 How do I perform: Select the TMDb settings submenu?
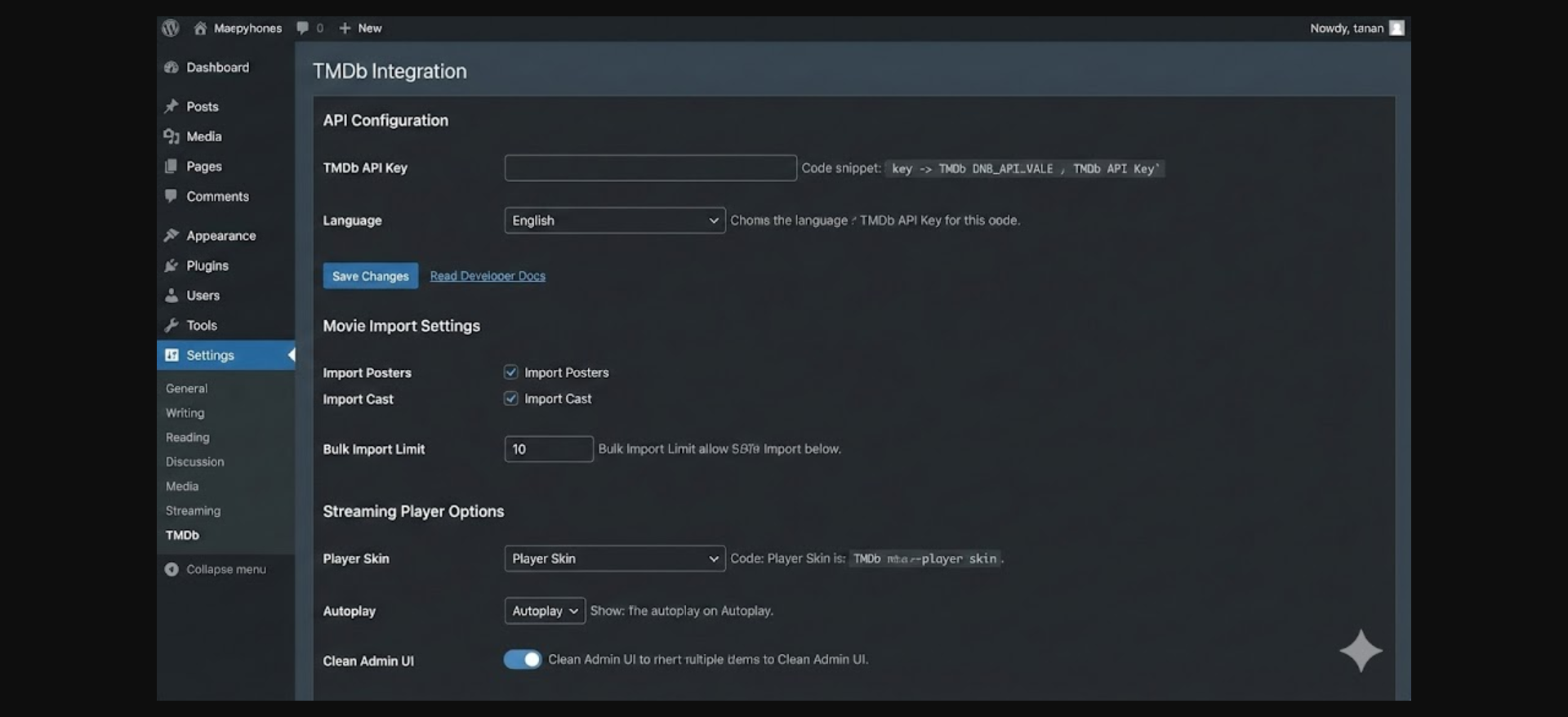pos(183,536)
